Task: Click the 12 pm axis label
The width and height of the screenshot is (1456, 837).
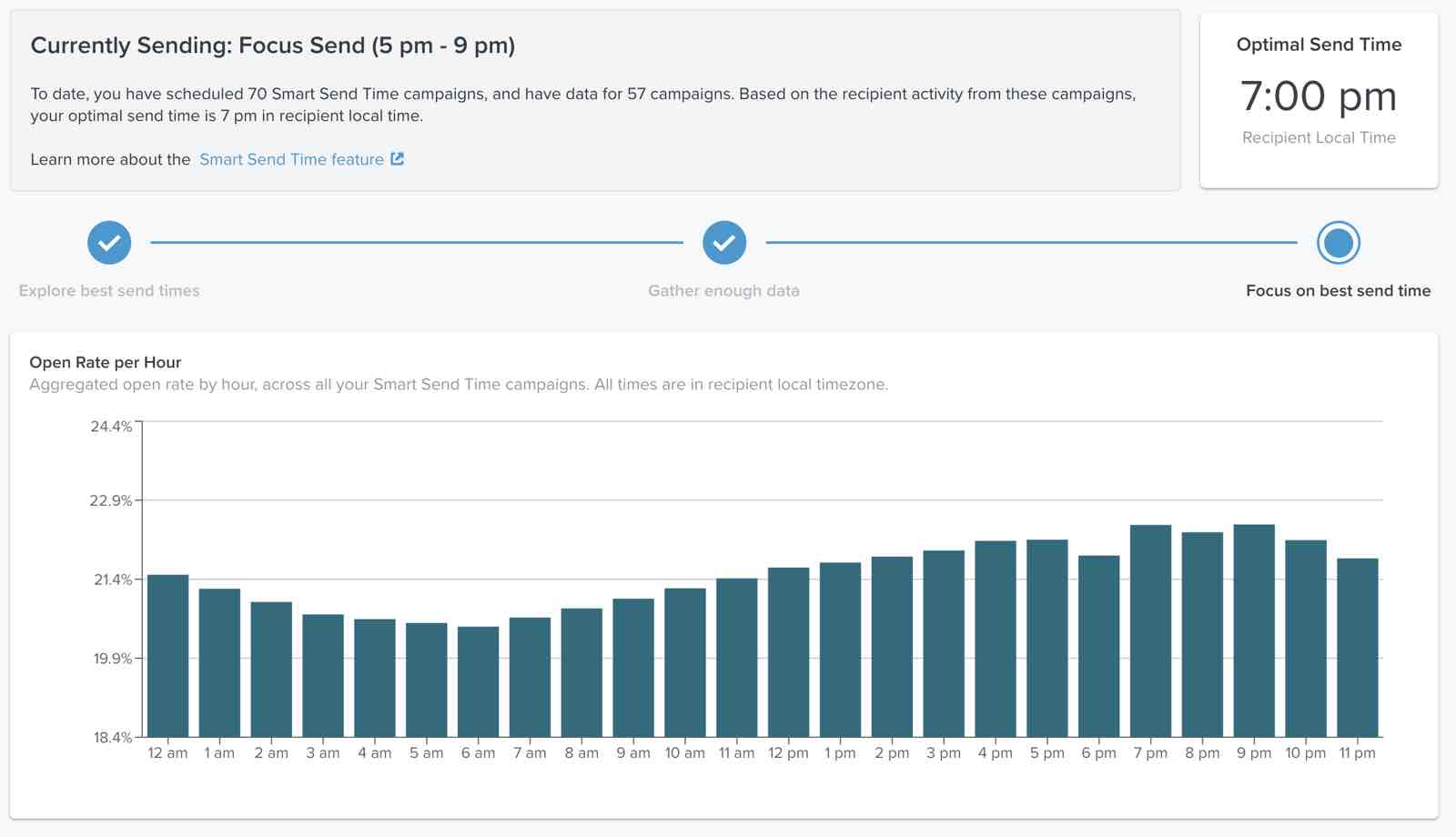Action: [789, 752]
